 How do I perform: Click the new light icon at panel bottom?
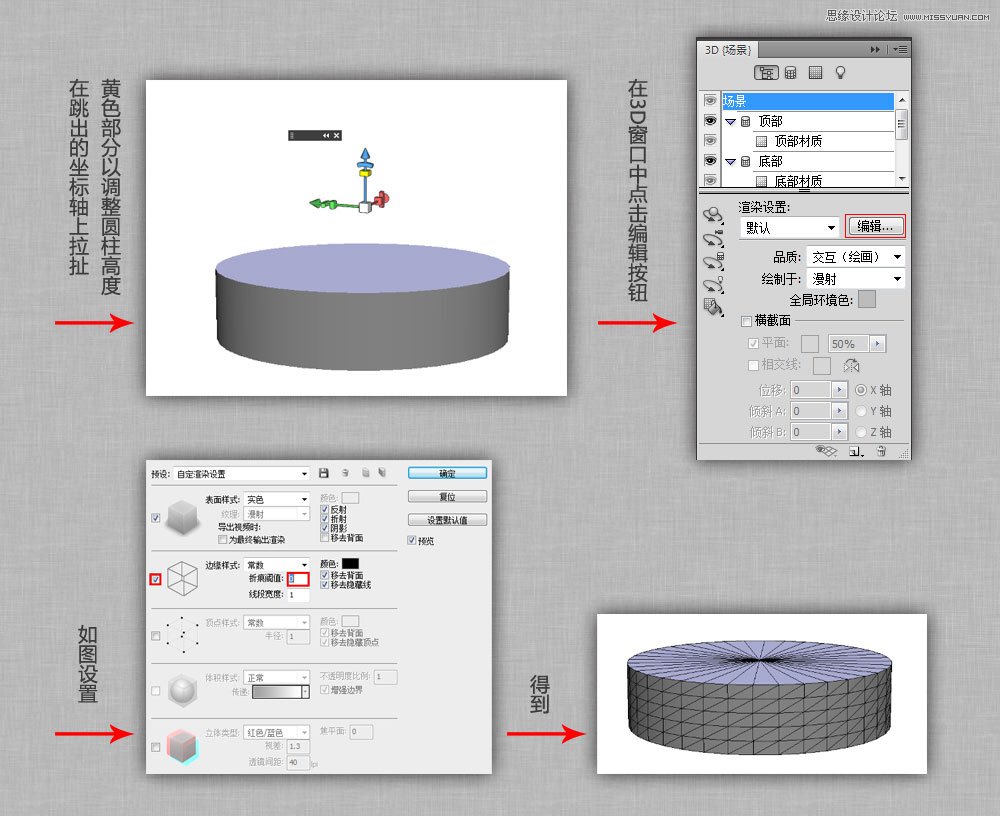pos(857,451)
